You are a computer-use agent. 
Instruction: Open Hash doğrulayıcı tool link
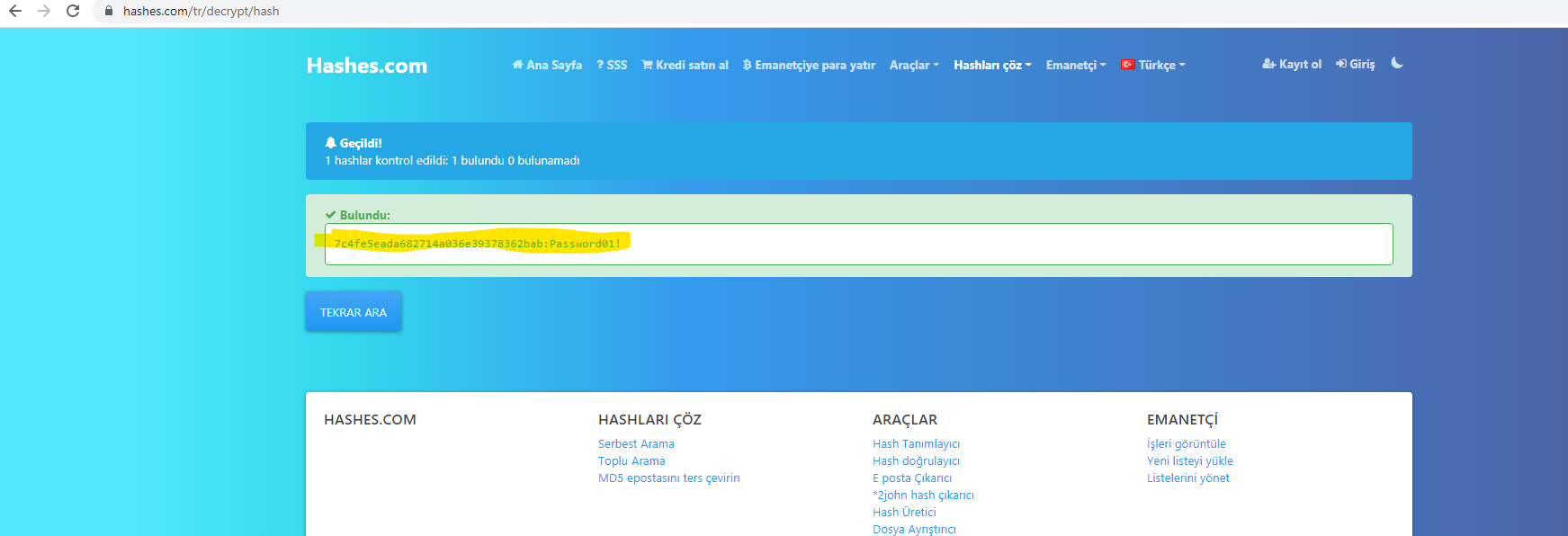[916, 460]
